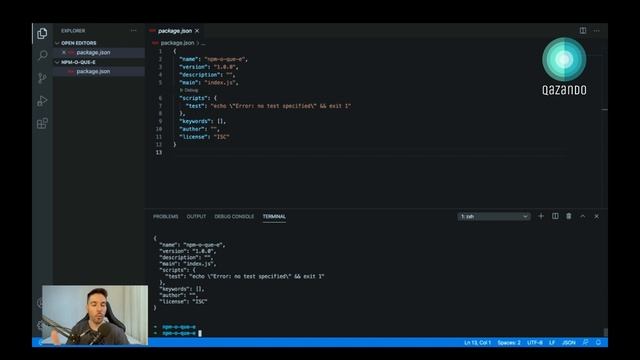Split the terminal
The height and width of the screenshot is (360, 640).
555,216
